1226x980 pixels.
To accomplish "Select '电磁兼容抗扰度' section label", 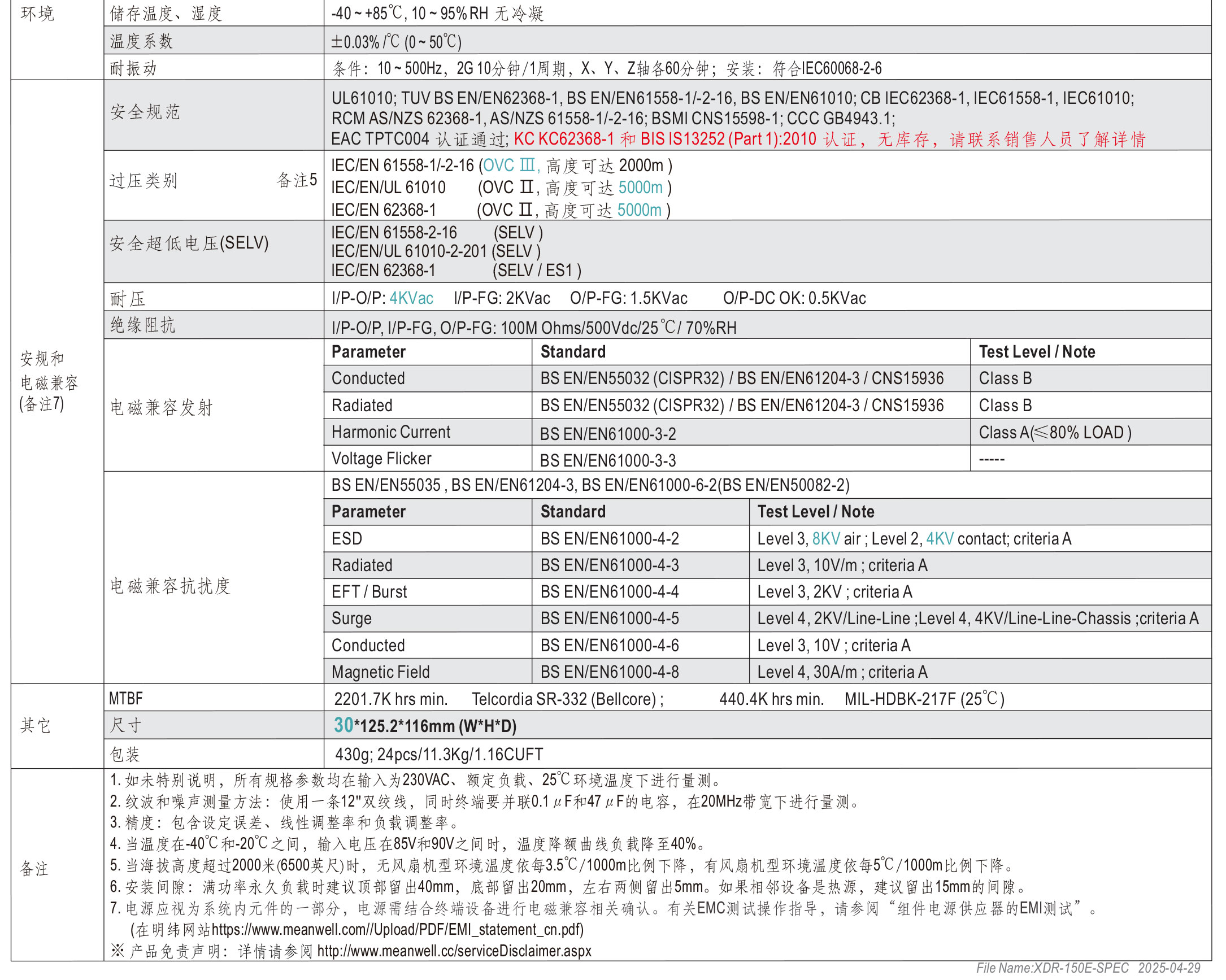I will click(170, 586).
